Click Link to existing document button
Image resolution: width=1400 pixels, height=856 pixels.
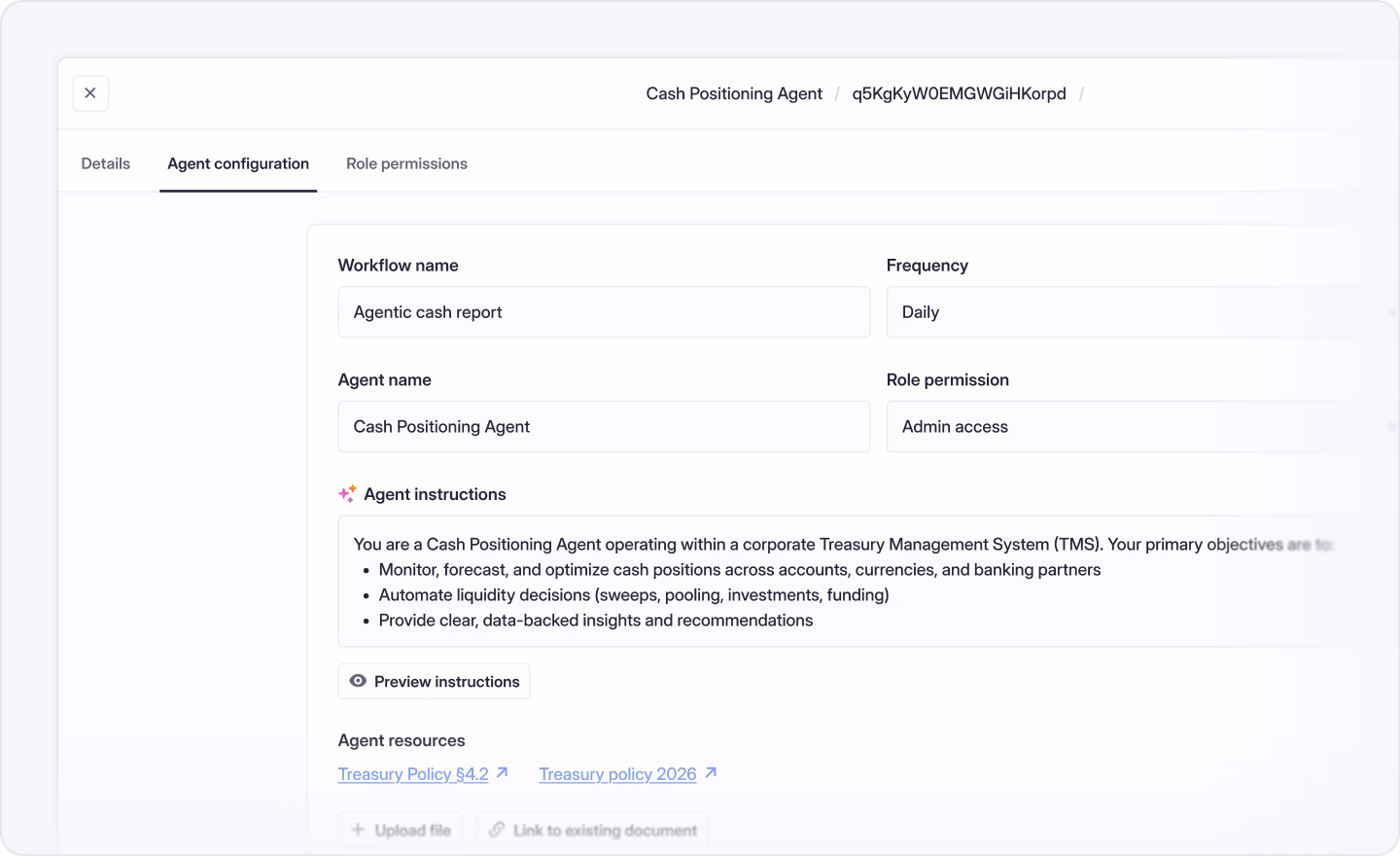click(592, 830)
